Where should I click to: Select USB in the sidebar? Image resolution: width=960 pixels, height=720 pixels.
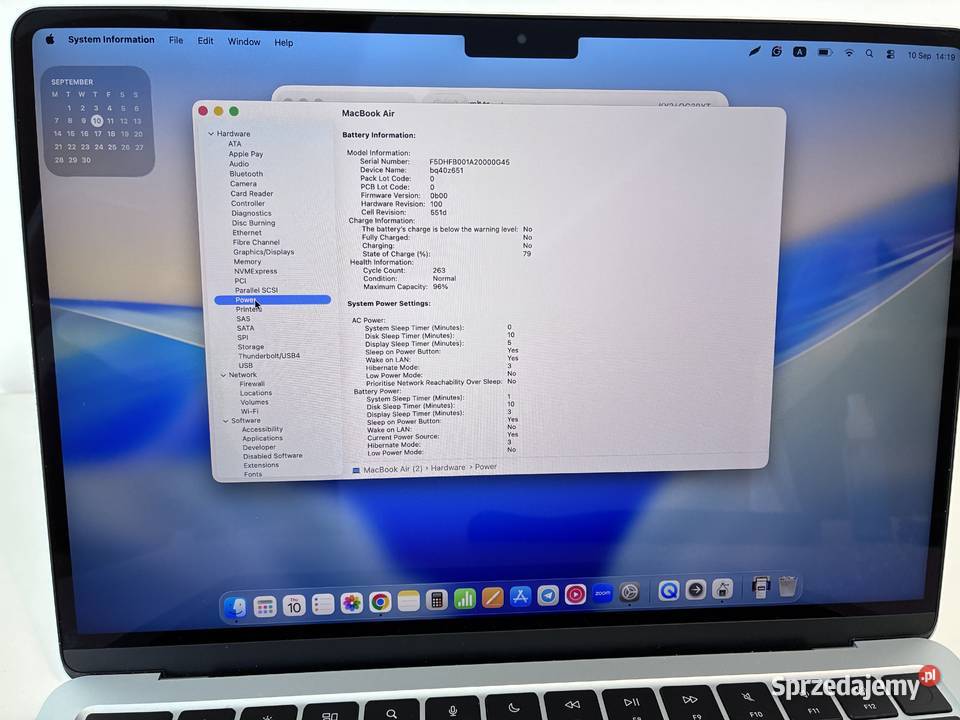246,366
